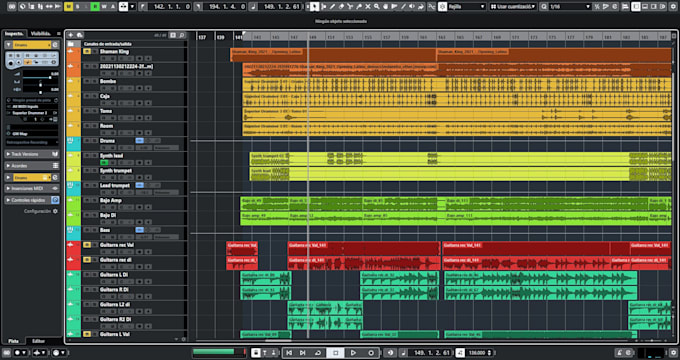
Task: Switch to the Visibilidad tab
Action: (x=41, y=33)
